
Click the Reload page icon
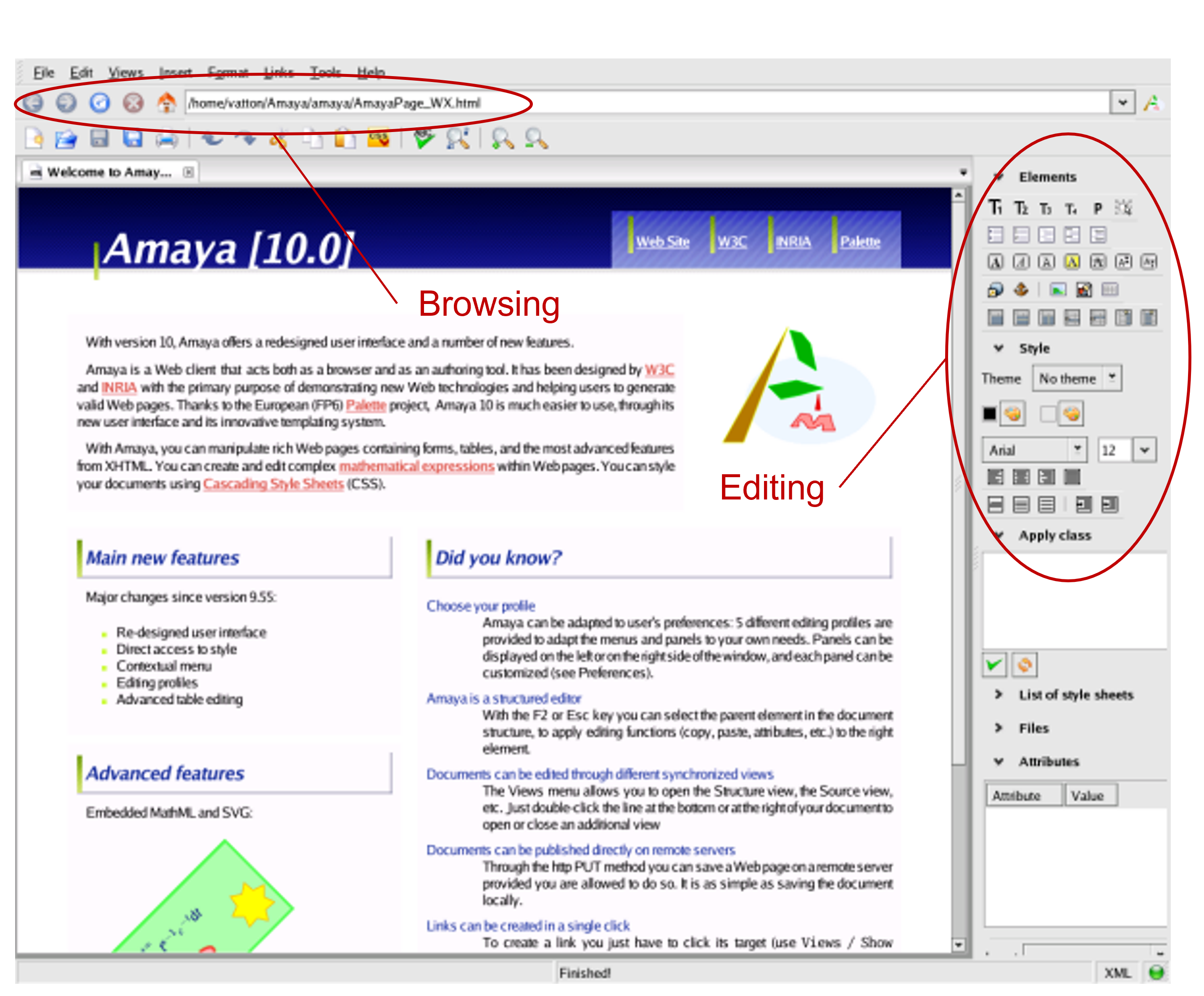pos(100,103)
